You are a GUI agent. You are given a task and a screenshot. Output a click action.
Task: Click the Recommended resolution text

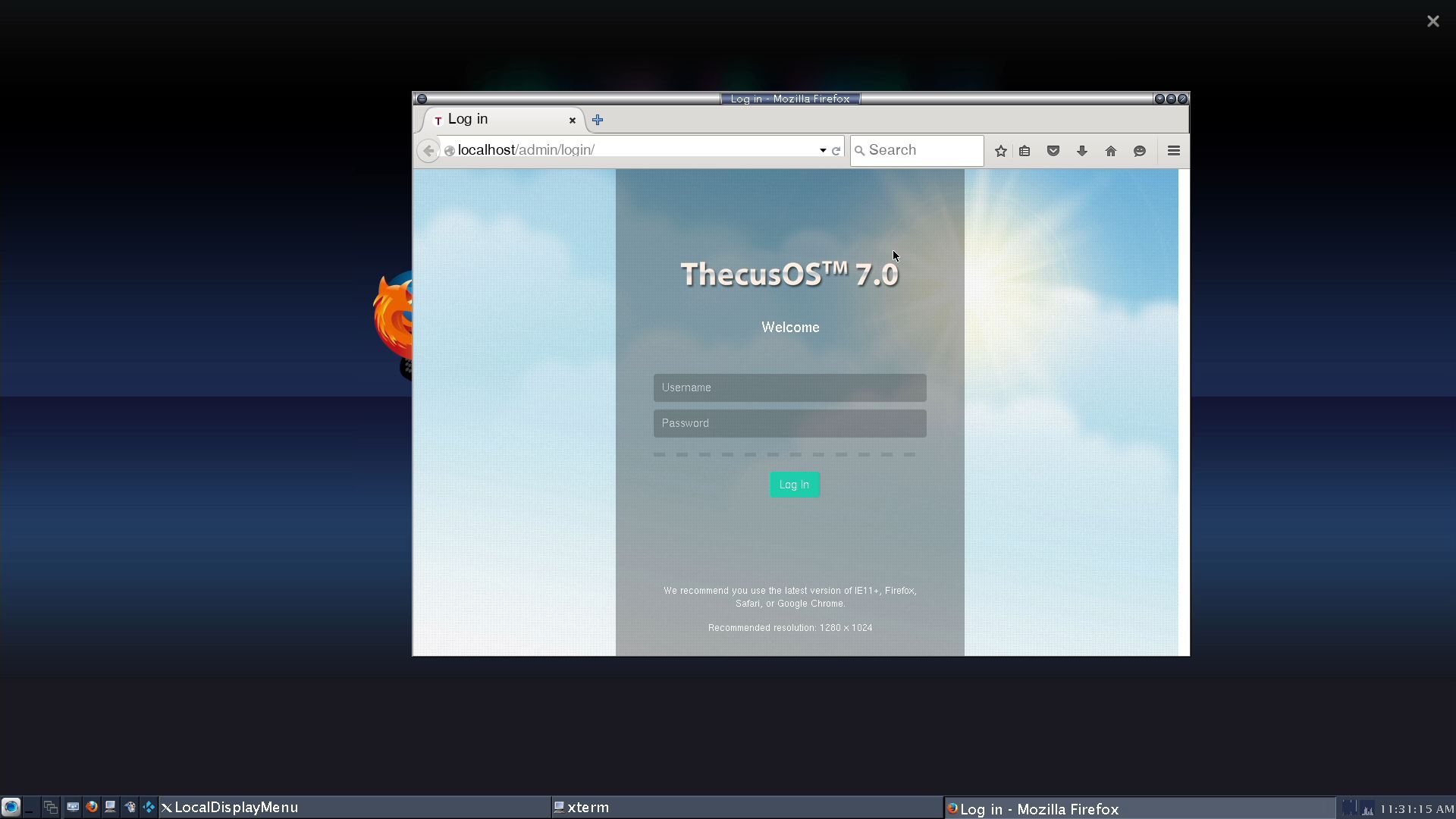click(x=790, y=628)
